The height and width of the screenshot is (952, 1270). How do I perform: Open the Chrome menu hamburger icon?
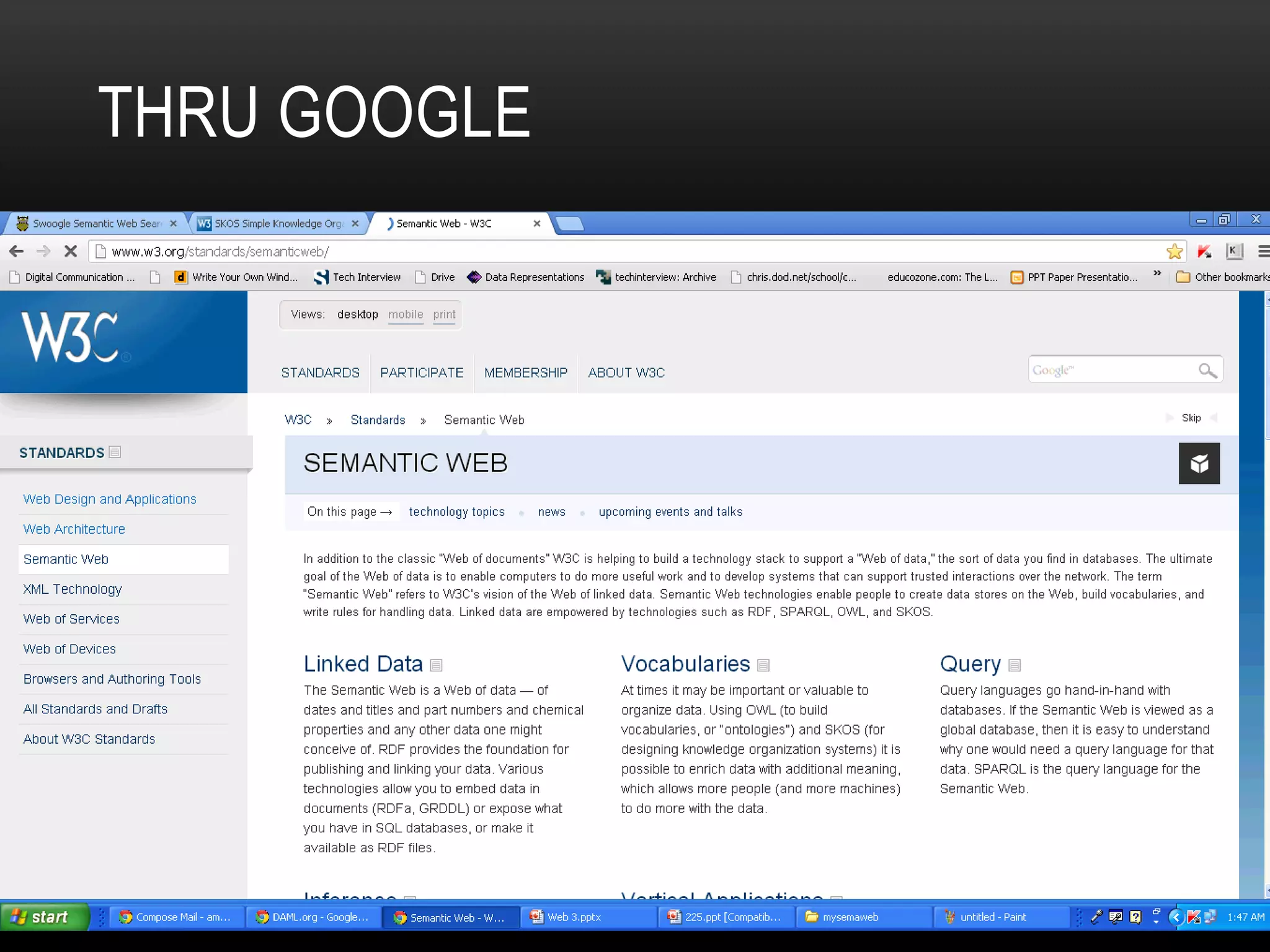click(x=1263, y=251)
